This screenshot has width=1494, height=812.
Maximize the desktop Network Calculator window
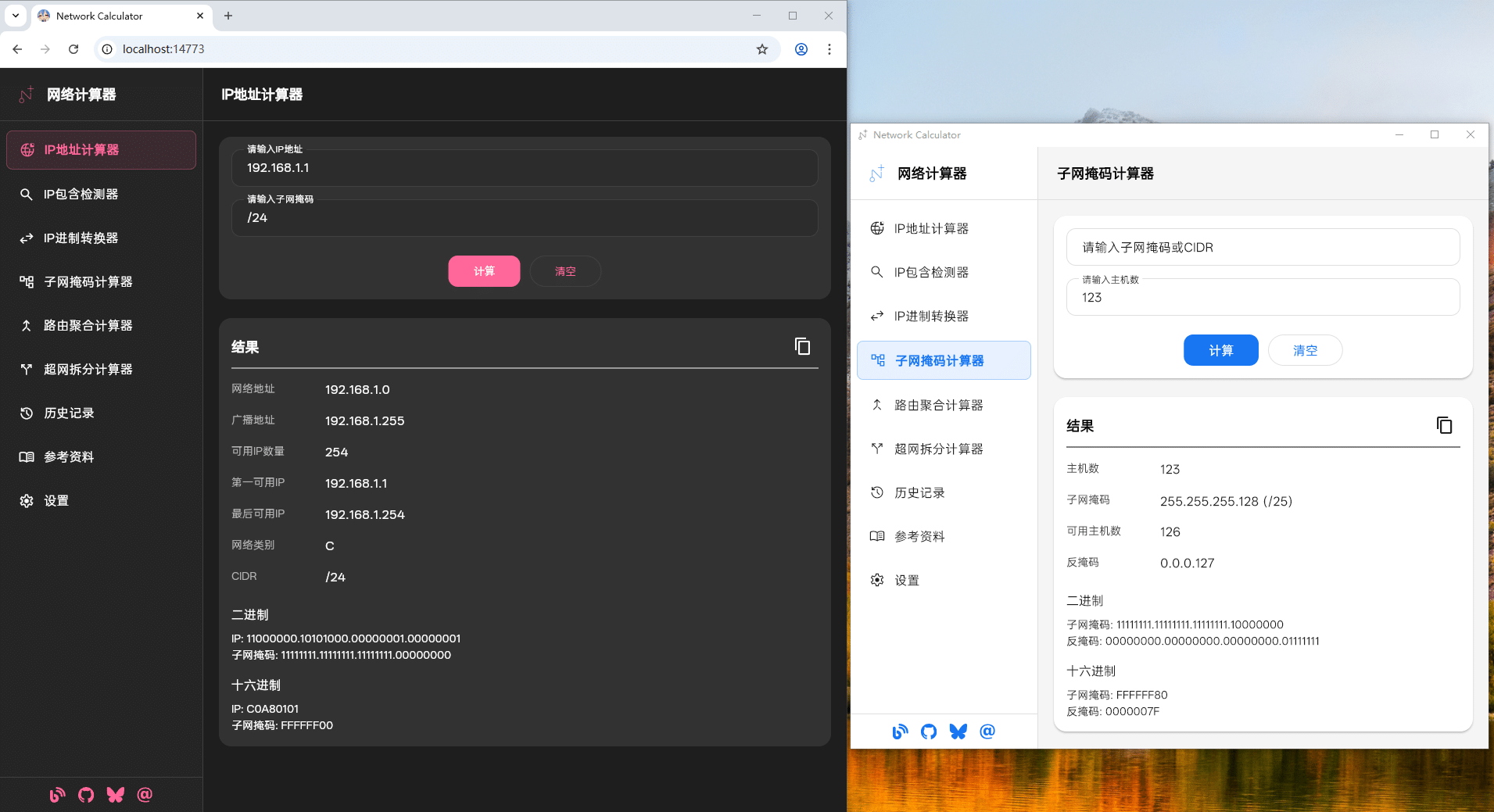pyautogui.click(x=1435, y=134)
